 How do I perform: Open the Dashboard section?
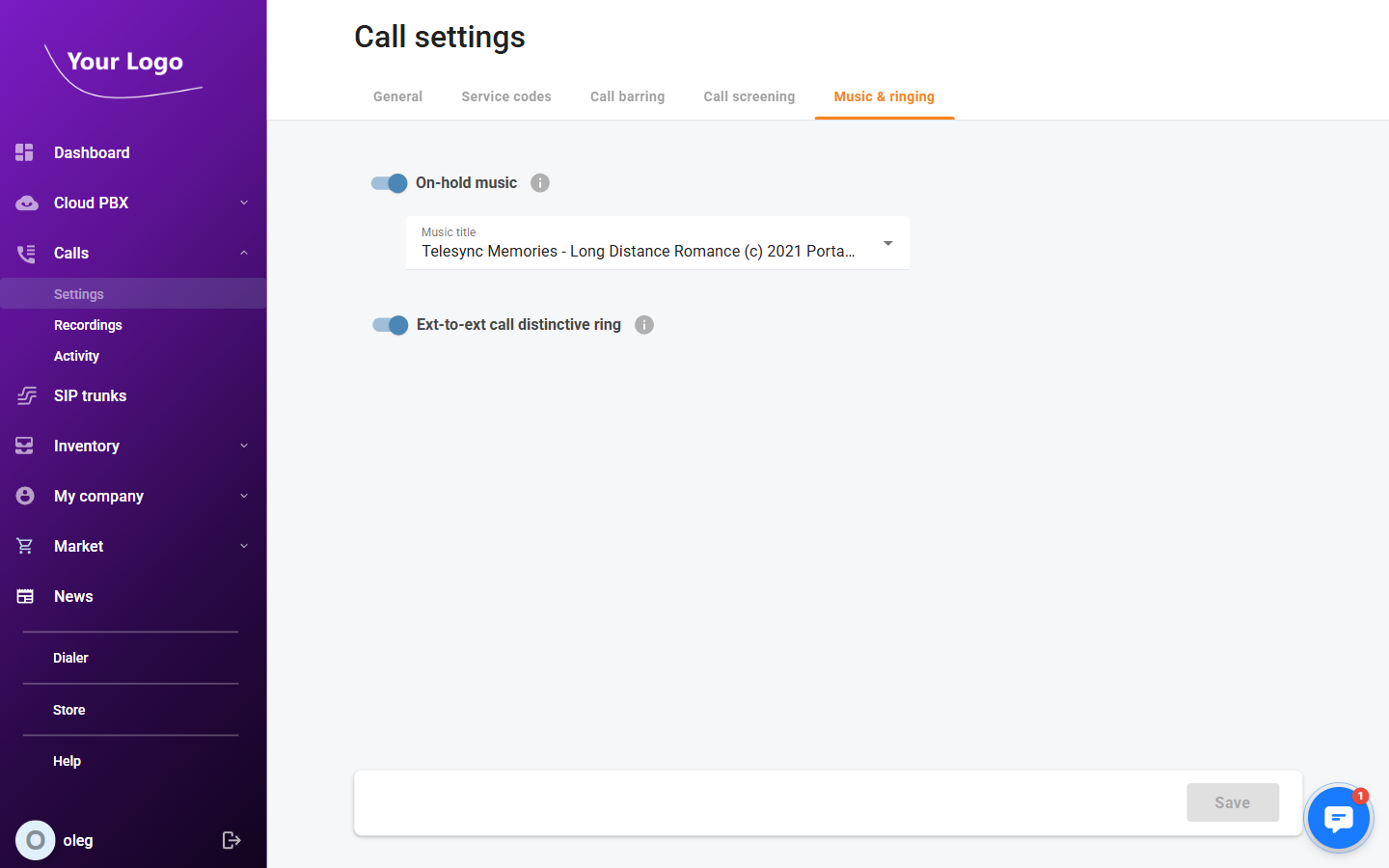coord(92,152)
